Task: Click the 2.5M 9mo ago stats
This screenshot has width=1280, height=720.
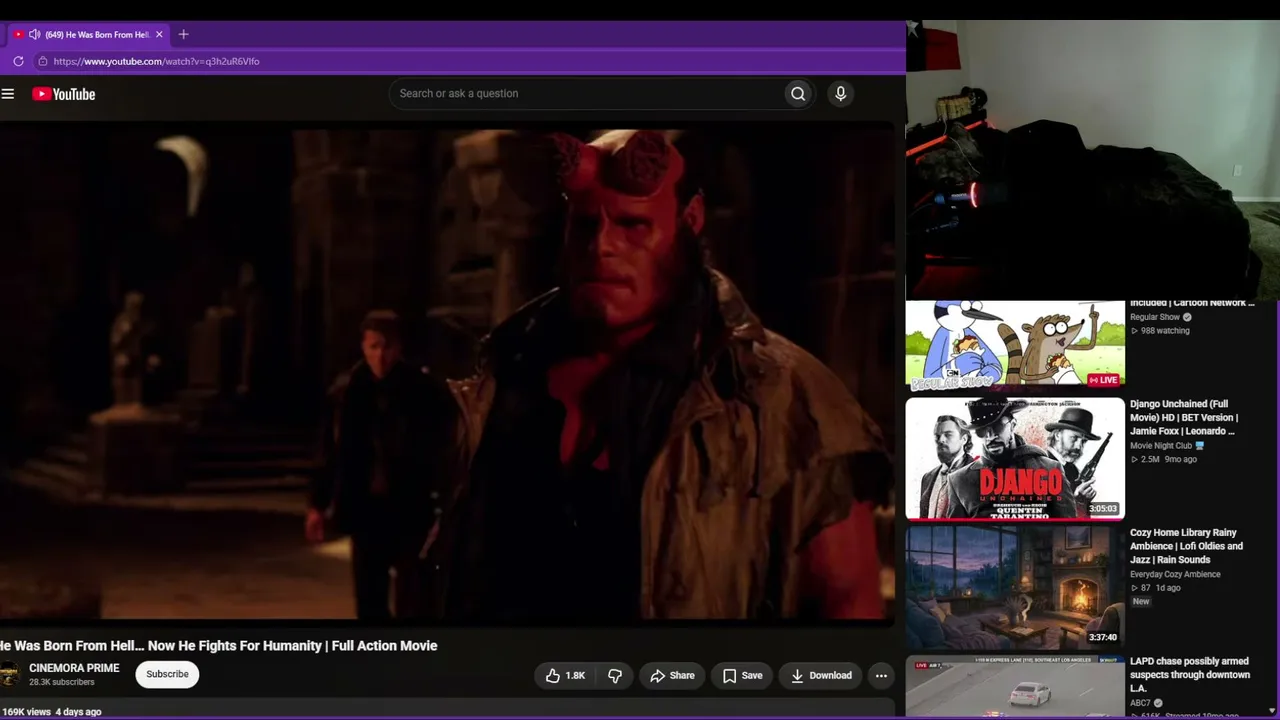Action: coord(1163,460)
